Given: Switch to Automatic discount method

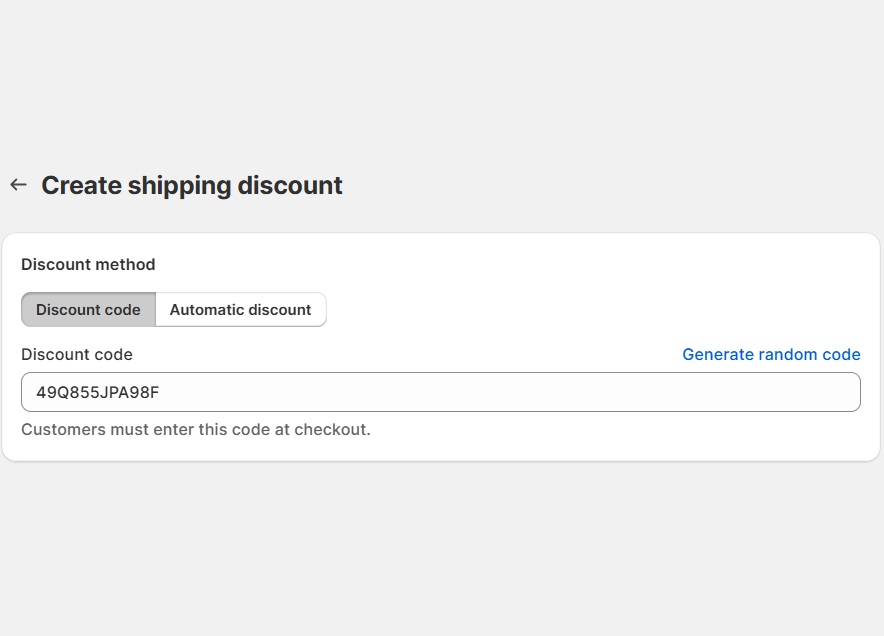Looking at the screenshot, I should (x=240, y=310).
